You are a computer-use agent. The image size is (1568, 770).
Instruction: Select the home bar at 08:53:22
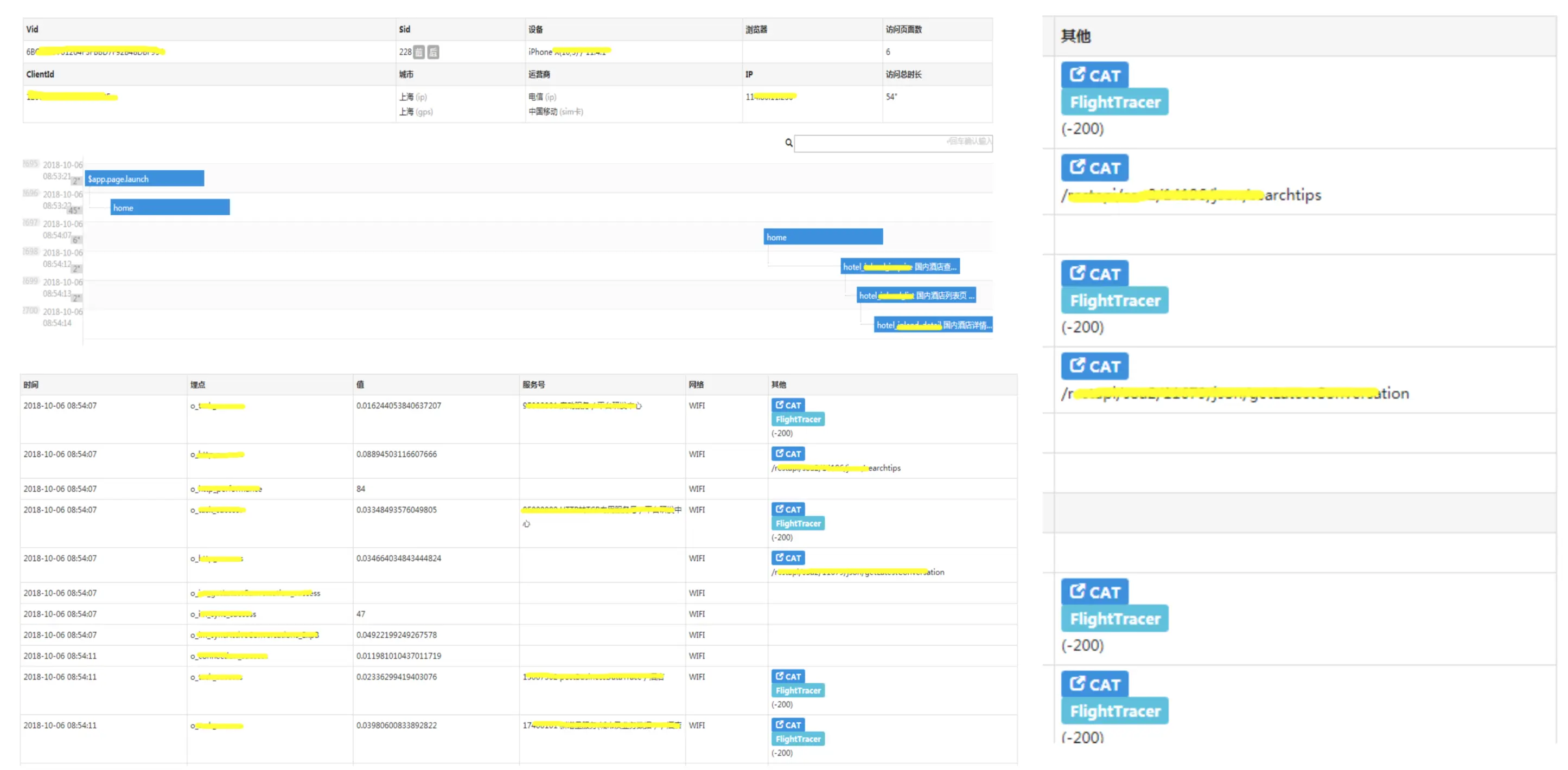(x=170, y=208)
